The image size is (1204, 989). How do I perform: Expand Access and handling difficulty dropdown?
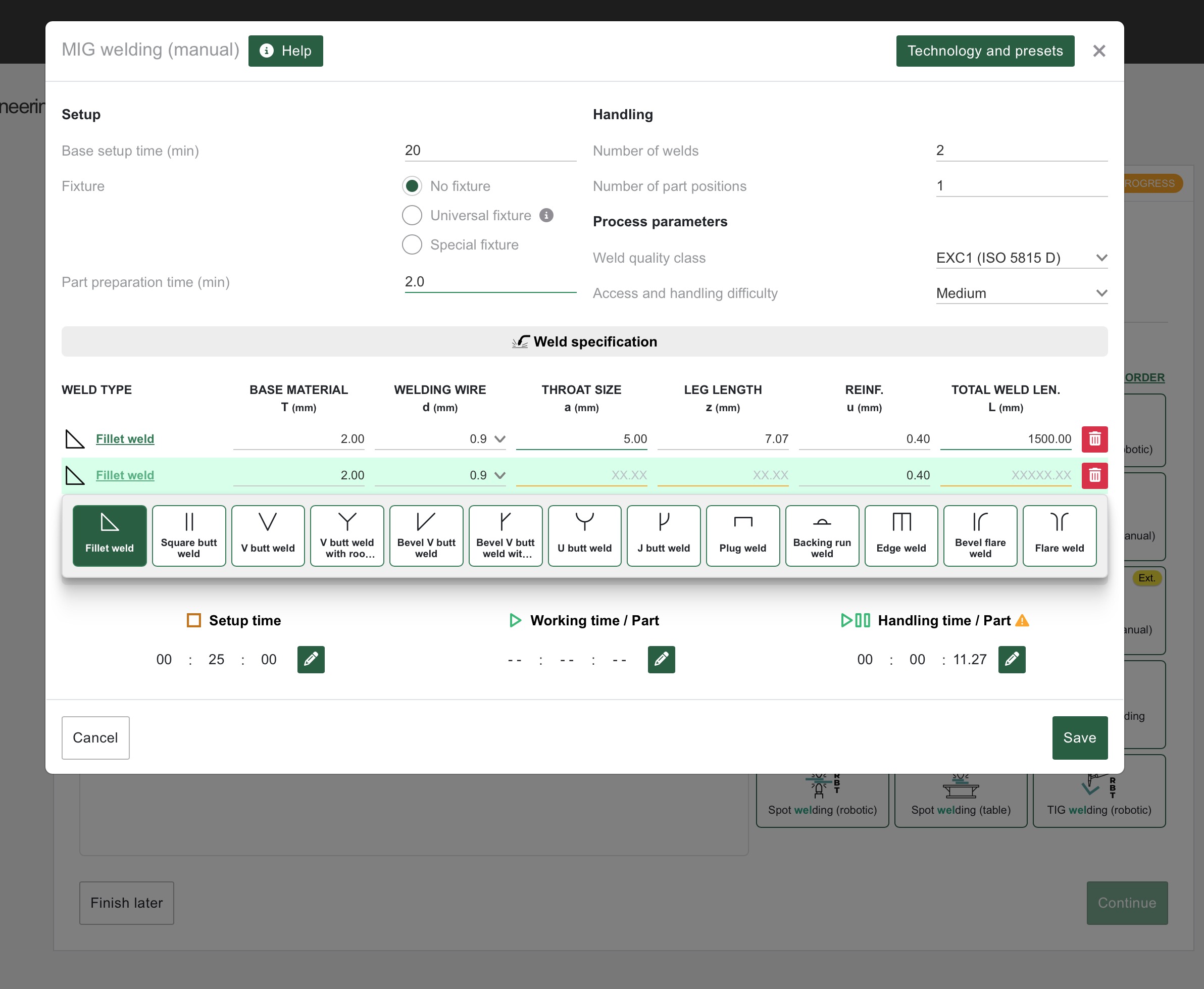(x=1021, y=293)
